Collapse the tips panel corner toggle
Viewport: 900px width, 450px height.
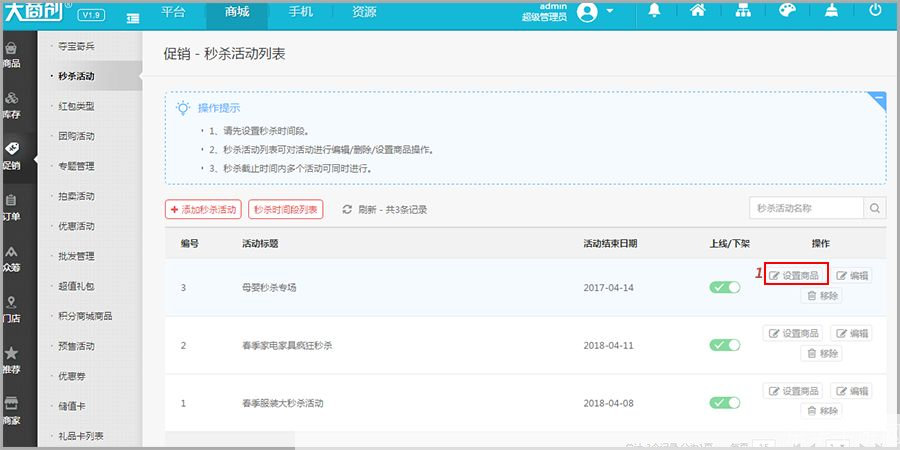pyautogui.click(x=878, y=100)
